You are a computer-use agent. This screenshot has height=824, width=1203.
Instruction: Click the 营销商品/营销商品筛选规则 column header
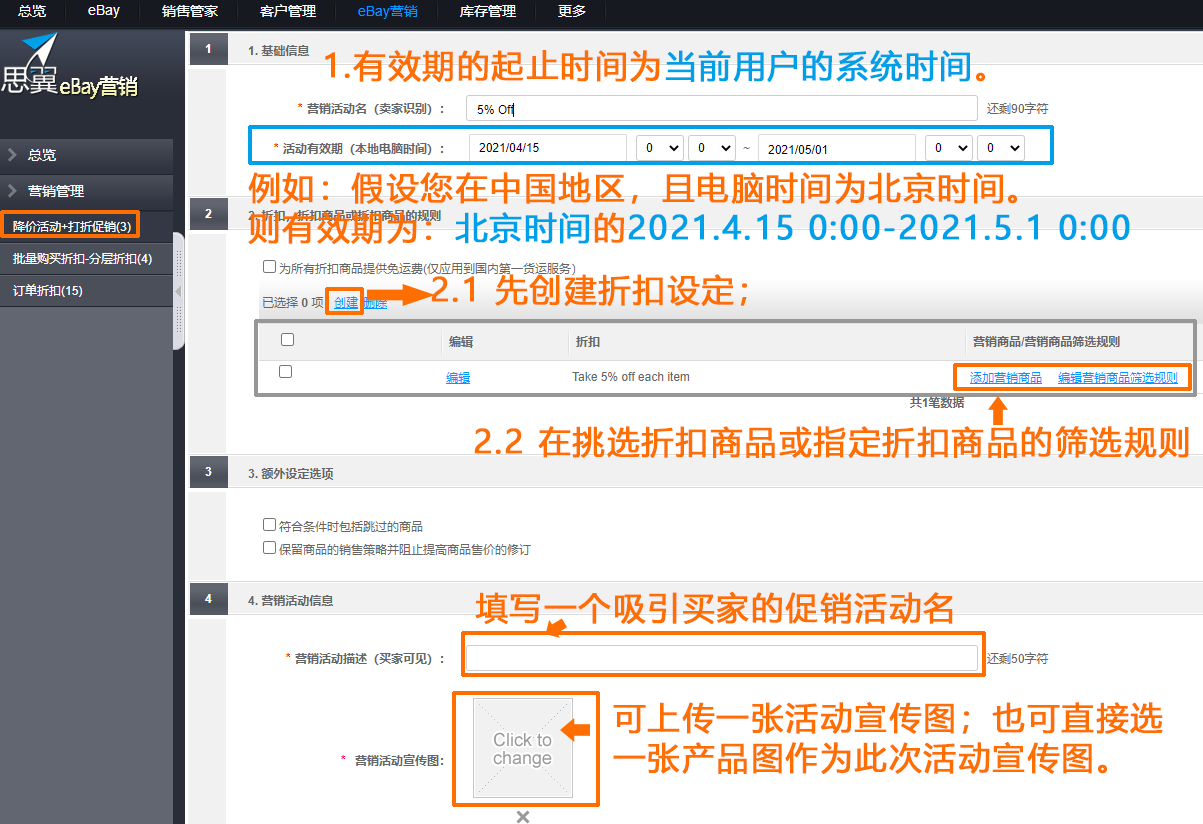[1046, 341]
